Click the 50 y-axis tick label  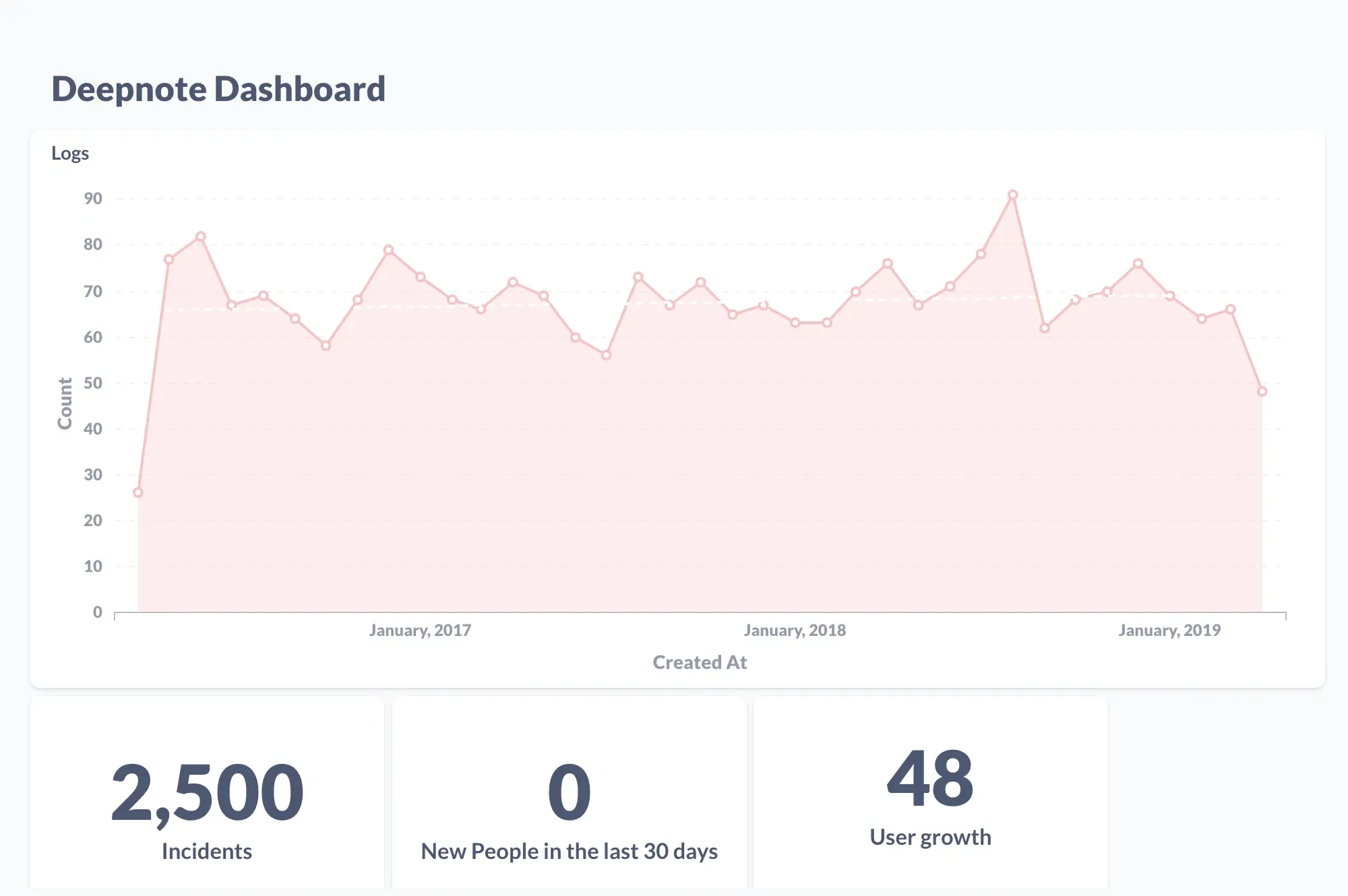click(x=93, y=383)
